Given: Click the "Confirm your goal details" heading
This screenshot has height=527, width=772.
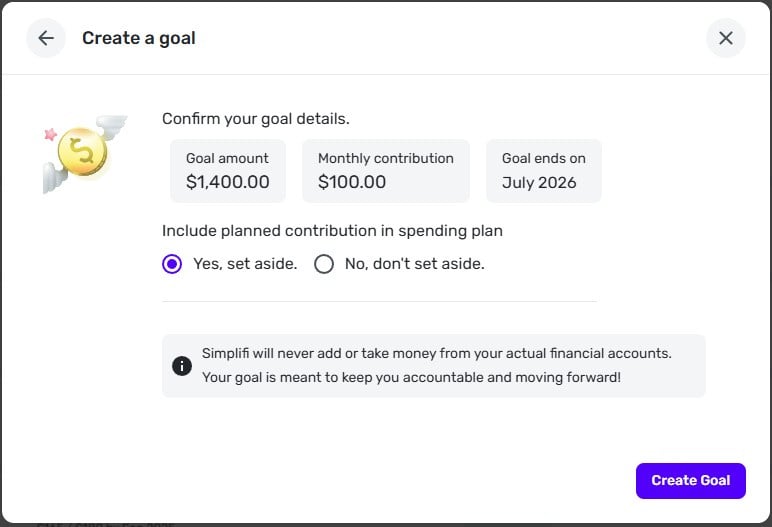Looking at the screenshot, I should point(256,118).
